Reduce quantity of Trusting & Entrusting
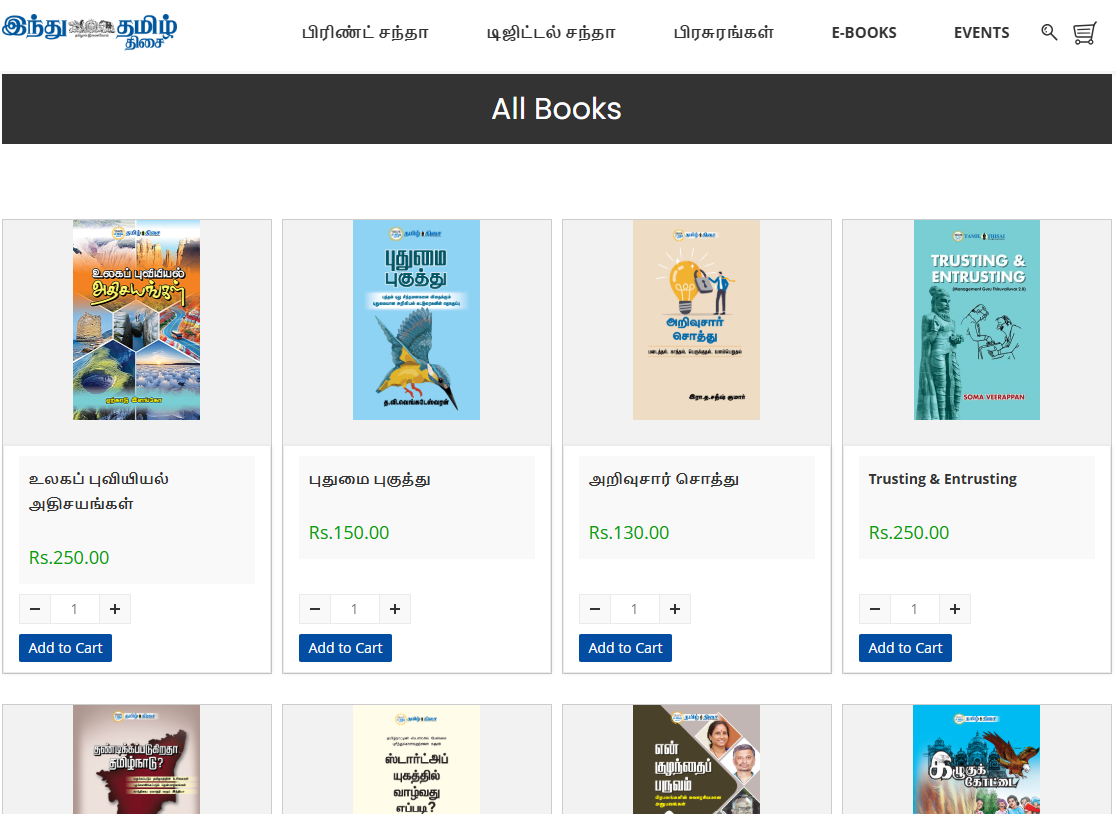 pos(875,609)
